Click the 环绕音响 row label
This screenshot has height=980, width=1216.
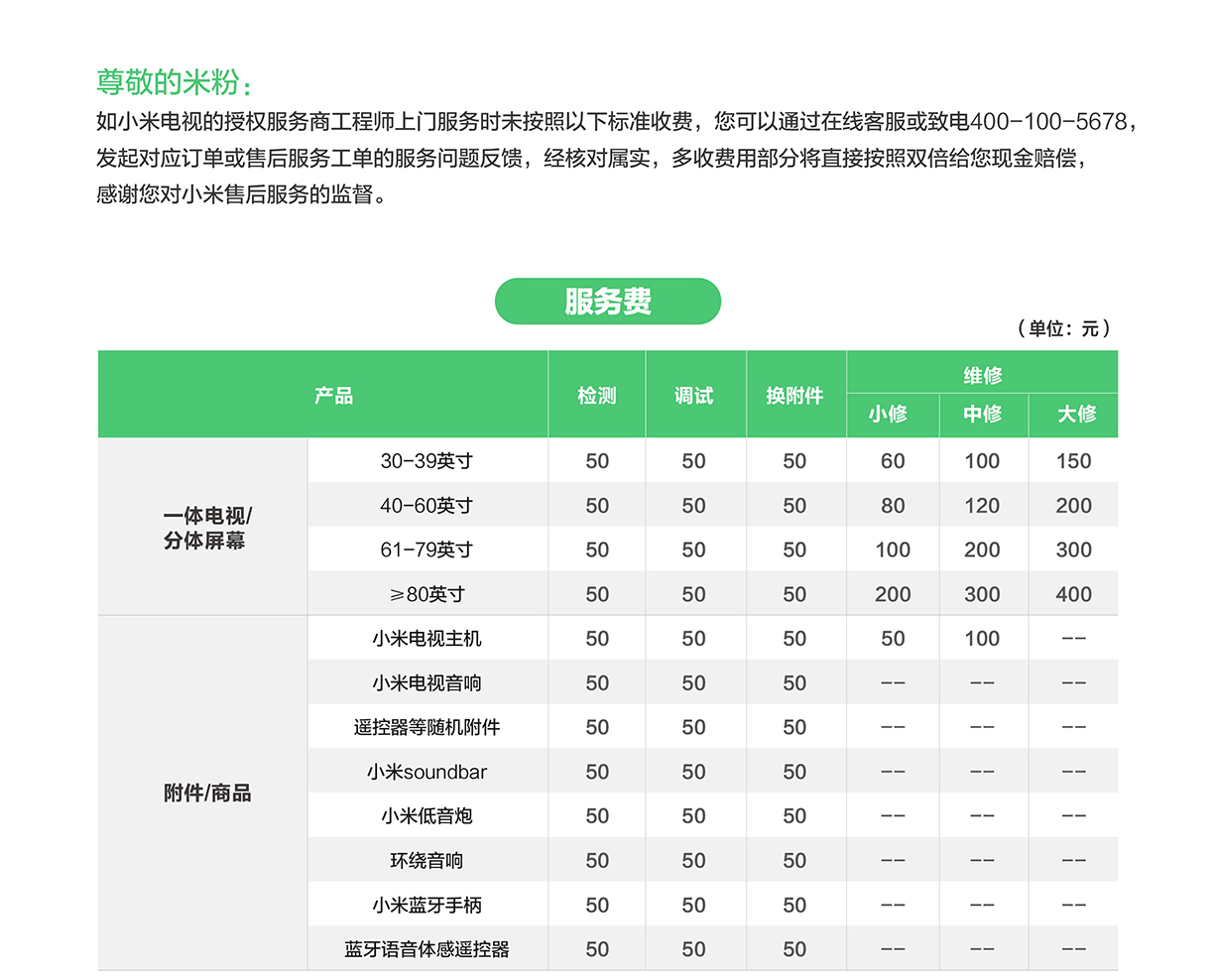coord(426,861)
